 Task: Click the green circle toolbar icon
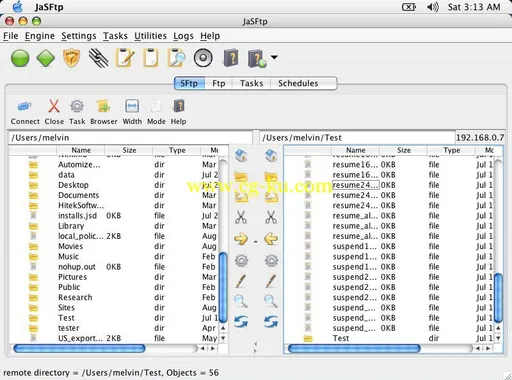pyautogui.click(x=20, y=58)
